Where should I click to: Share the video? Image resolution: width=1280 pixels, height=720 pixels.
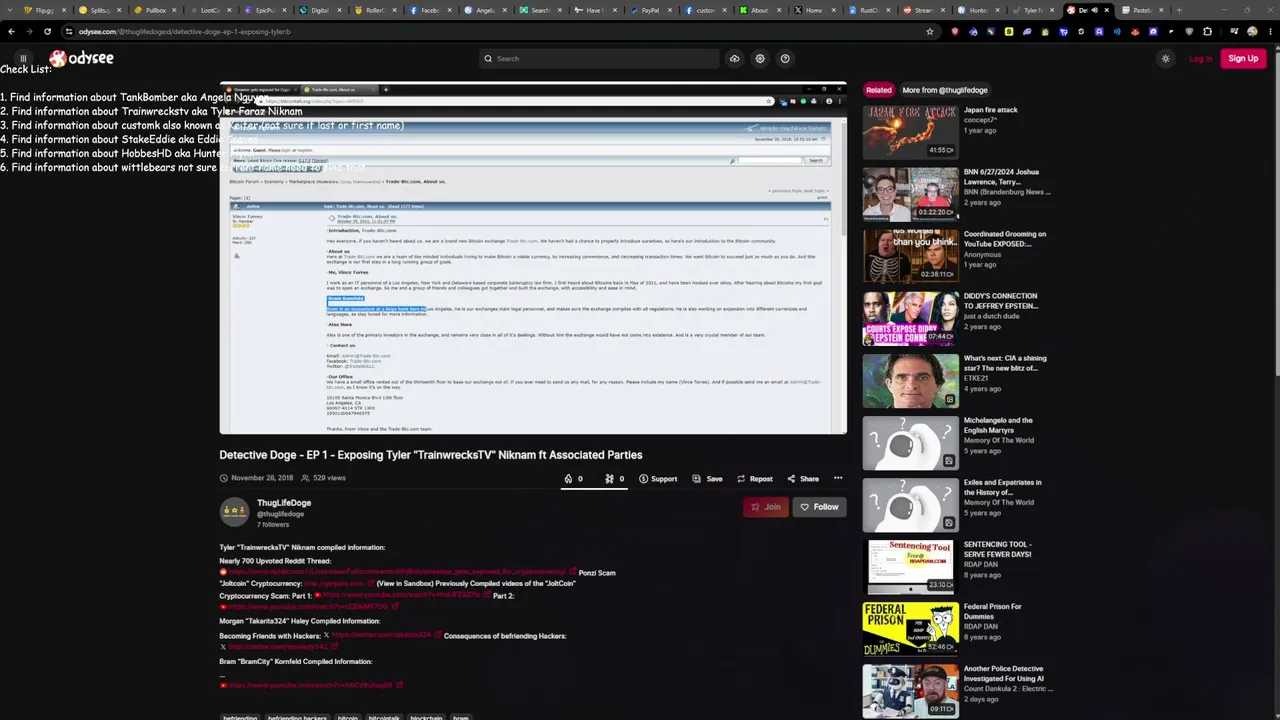click(803, 479)
